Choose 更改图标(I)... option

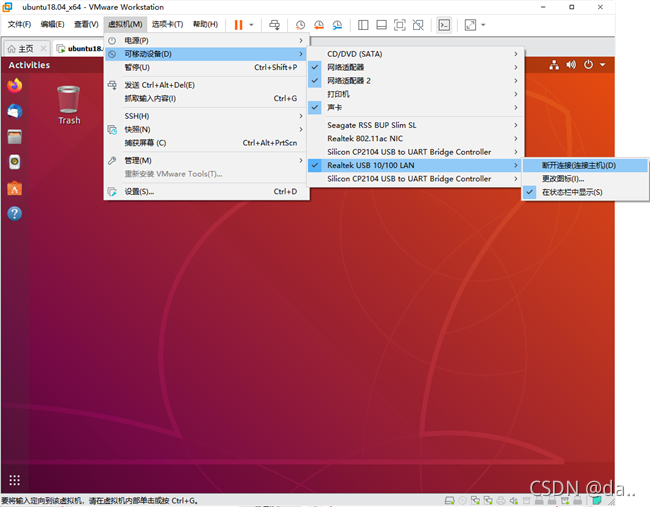tap(585, 179)
